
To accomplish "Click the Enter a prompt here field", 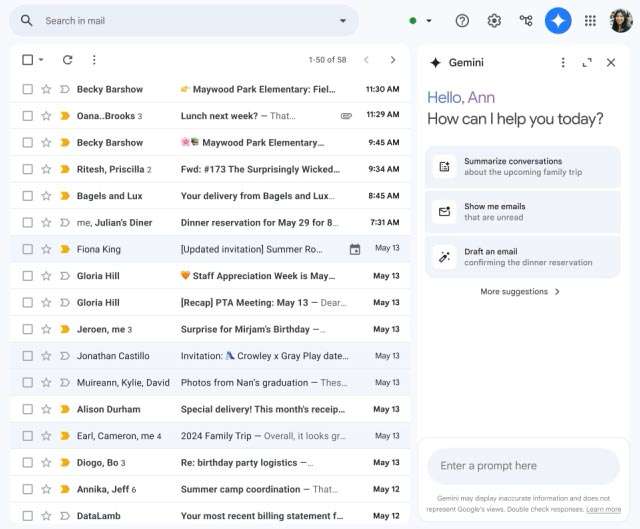I will pos(523,466).
